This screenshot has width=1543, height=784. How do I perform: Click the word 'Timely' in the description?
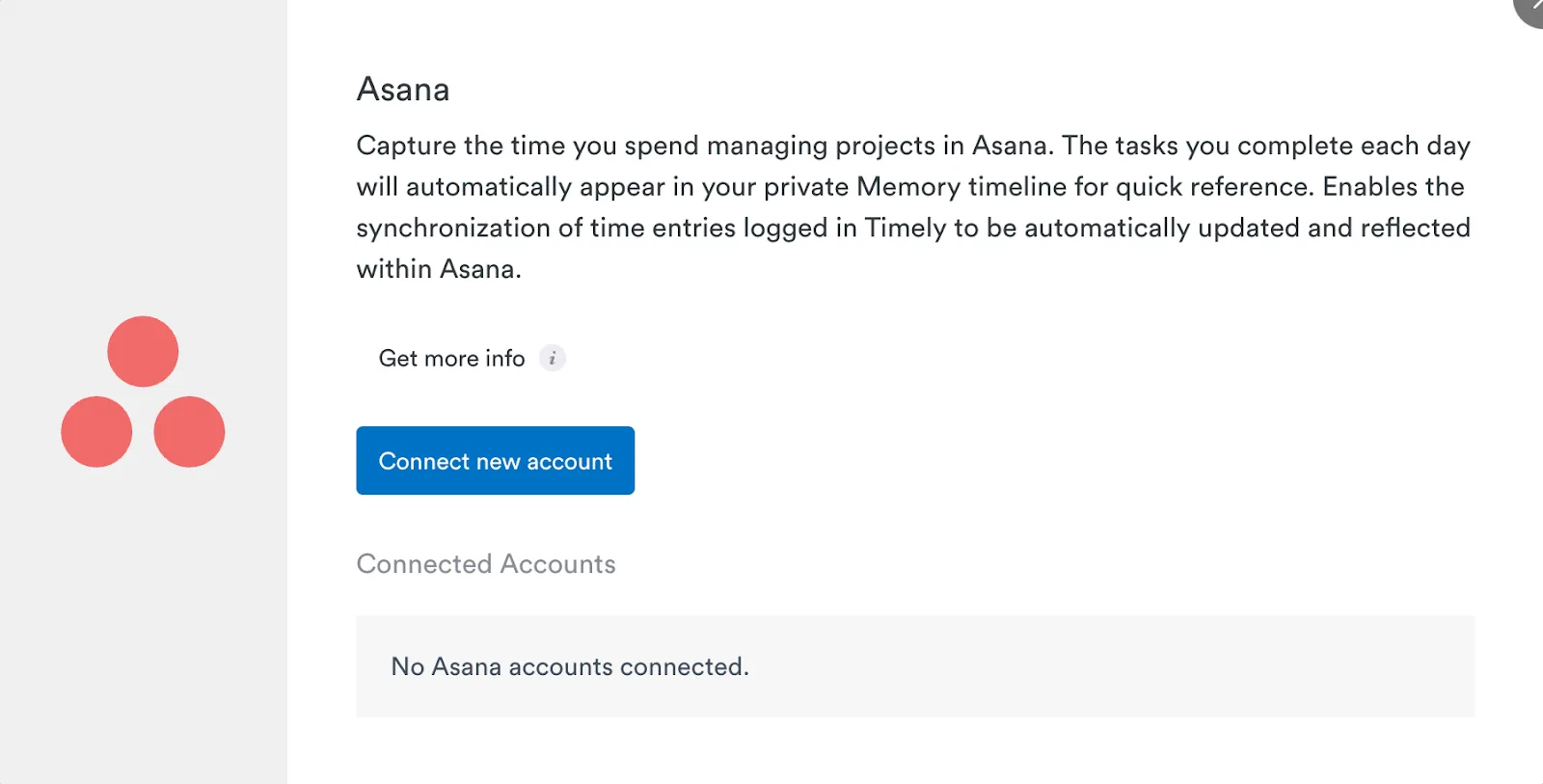pos(905,229)
